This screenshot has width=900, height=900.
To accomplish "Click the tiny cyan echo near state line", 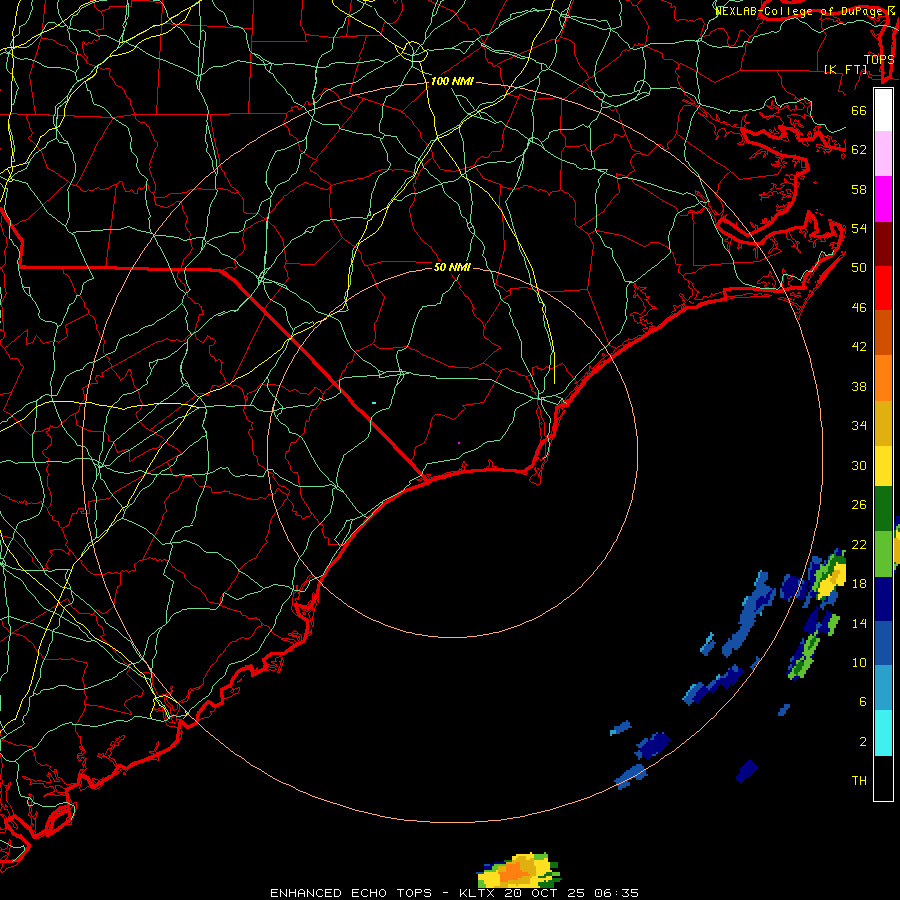I will pyautogui.click(x=374, y=403).
